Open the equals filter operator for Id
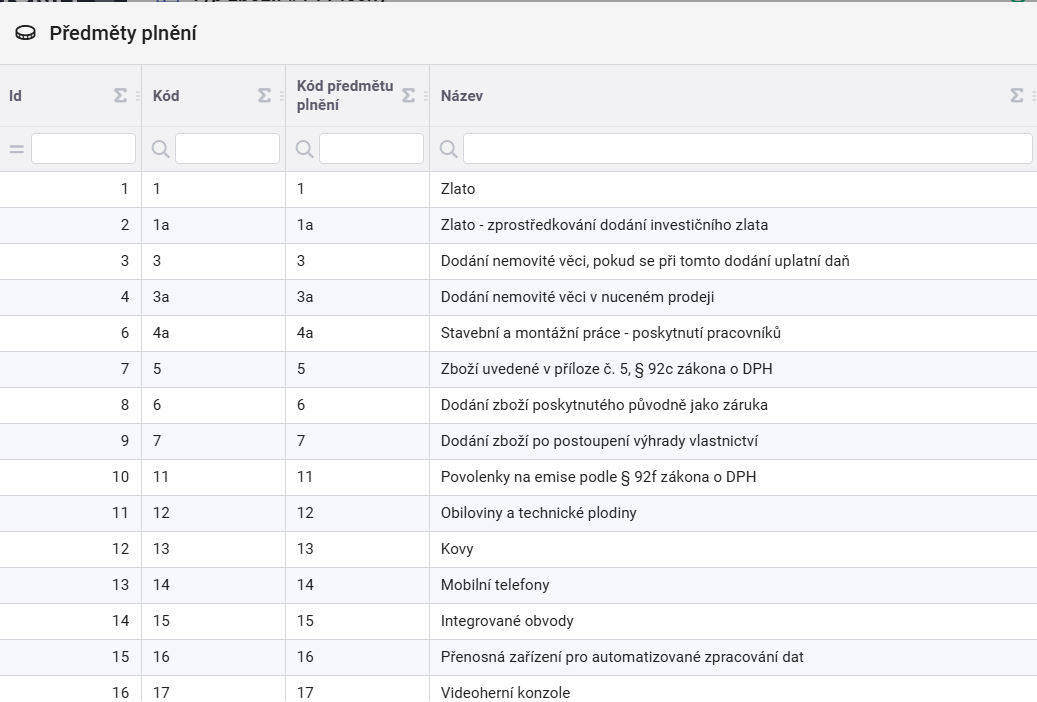The height and width of the screenshot is (702, 1037). pyautogui.click(x=16, y=149)
